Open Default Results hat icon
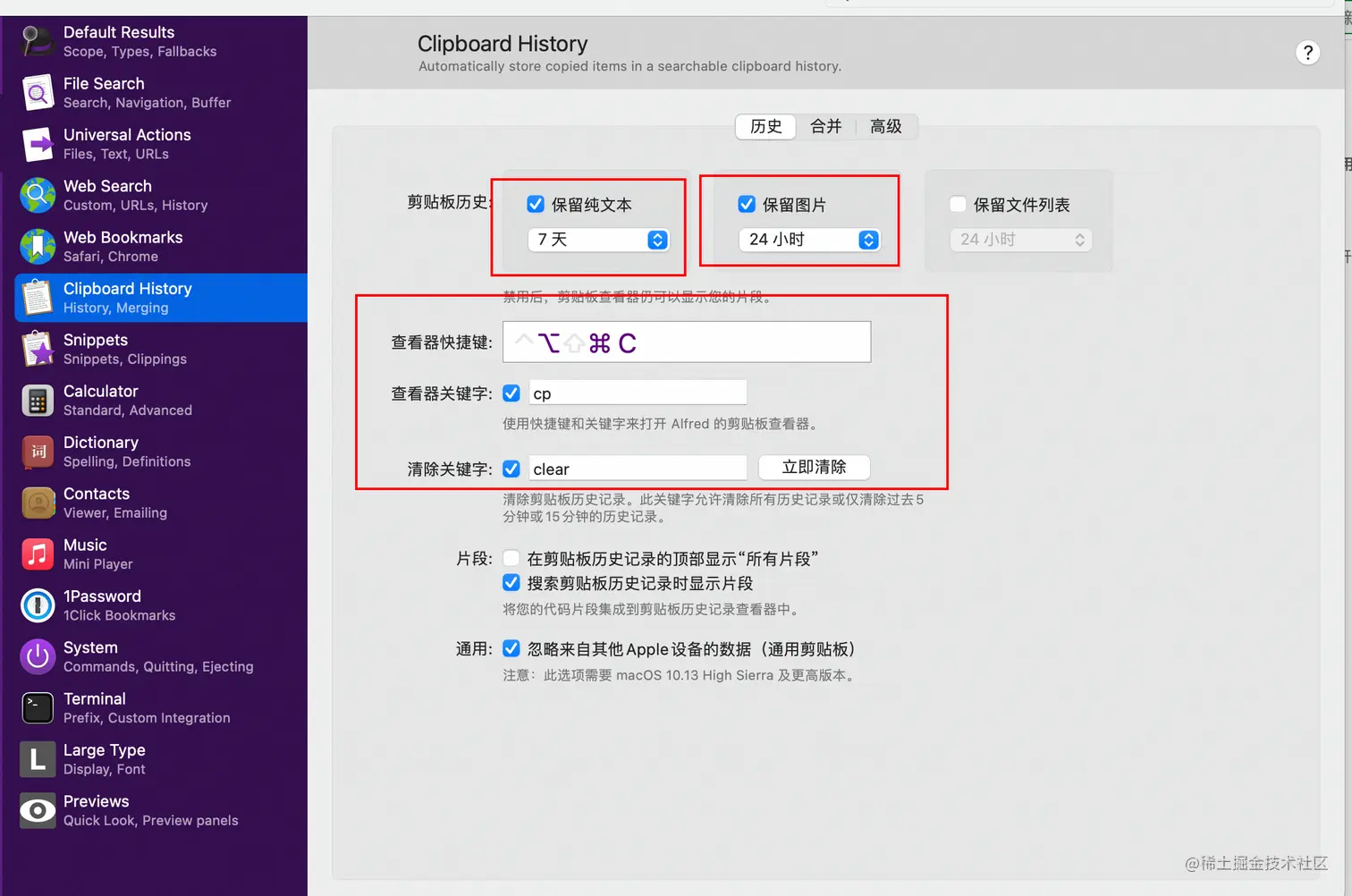 pyautogui.click(x=38, y=41)
